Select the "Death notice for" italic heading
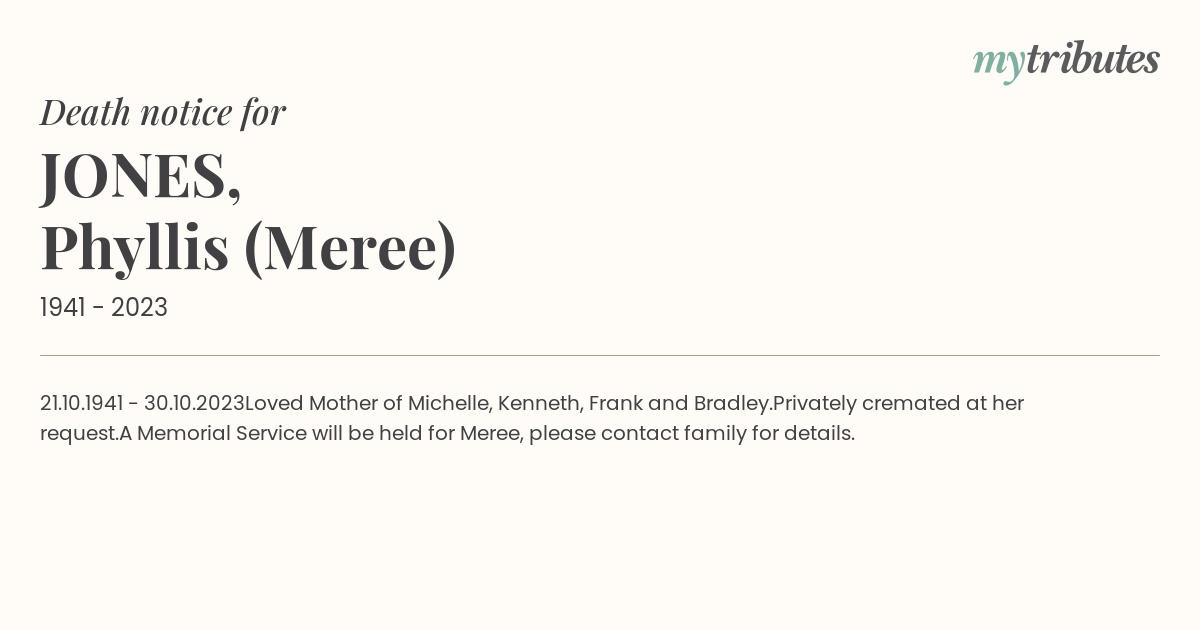 click(163, 112)
